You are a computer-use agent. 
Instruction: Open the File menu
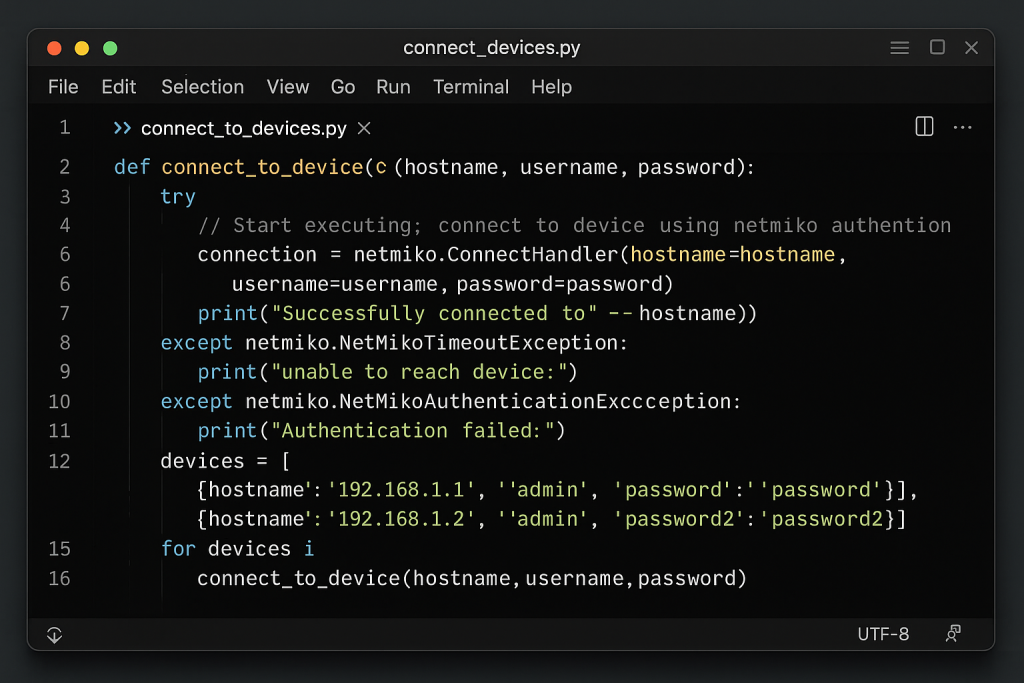pyautogui.click(x=63, y=87)
